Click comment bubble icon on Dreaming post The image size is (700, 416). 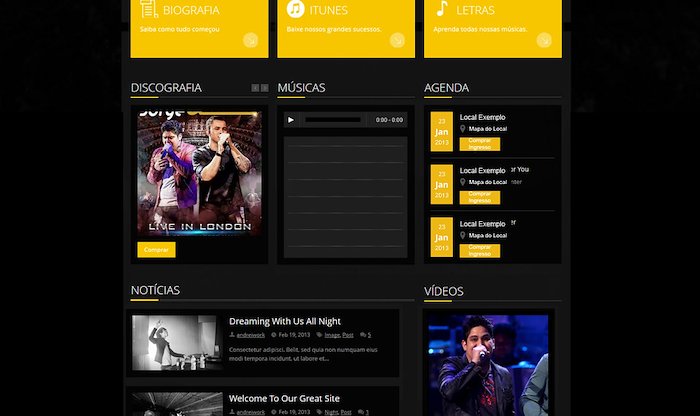363,335
